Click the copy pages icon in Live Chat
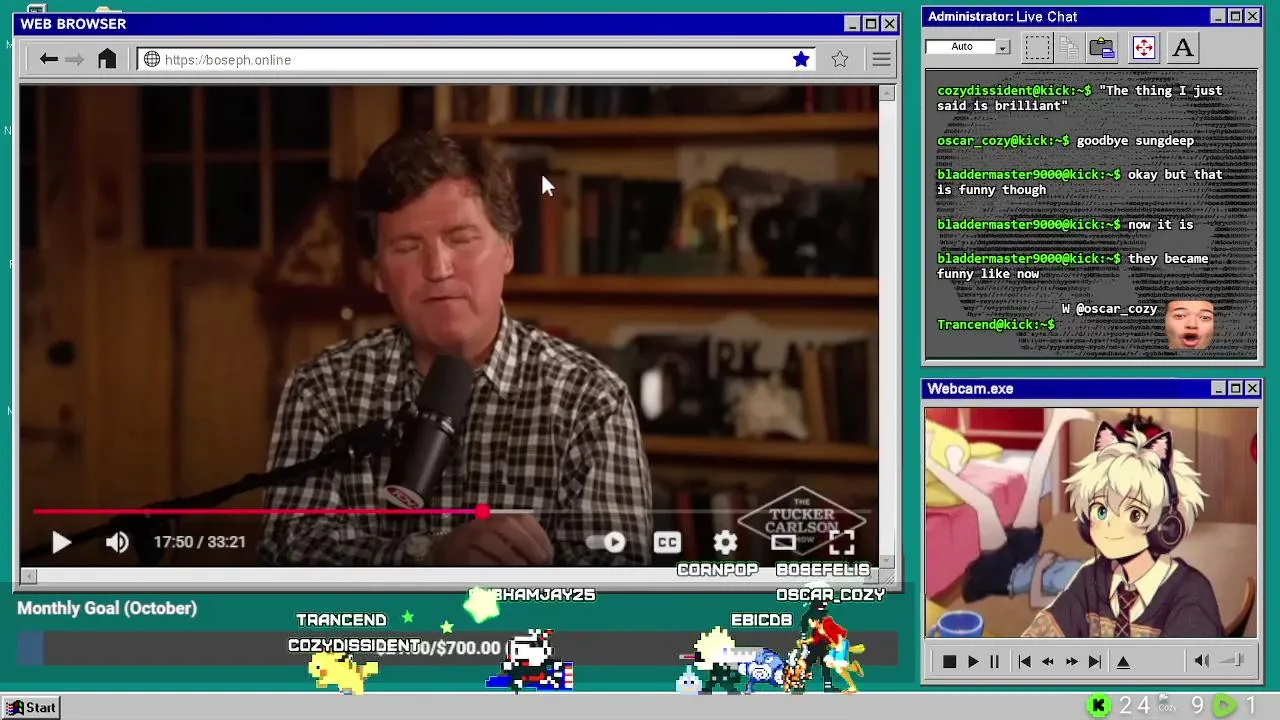Screen dimensions: 1280x720 (1069, 47)
